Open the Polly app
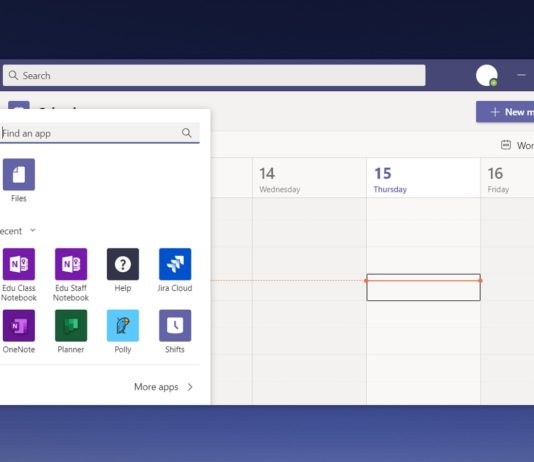This screenshot has height=462, width=534. click(x=123, y=325)
